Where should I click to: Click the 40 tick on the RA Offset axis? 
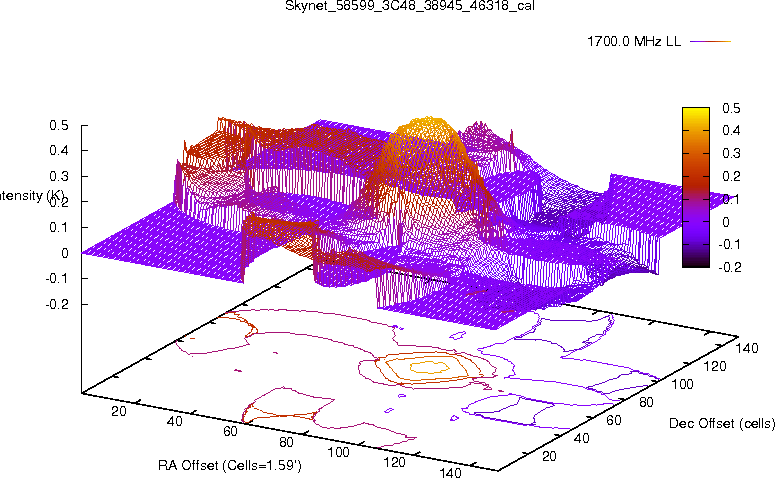(174, 421)
